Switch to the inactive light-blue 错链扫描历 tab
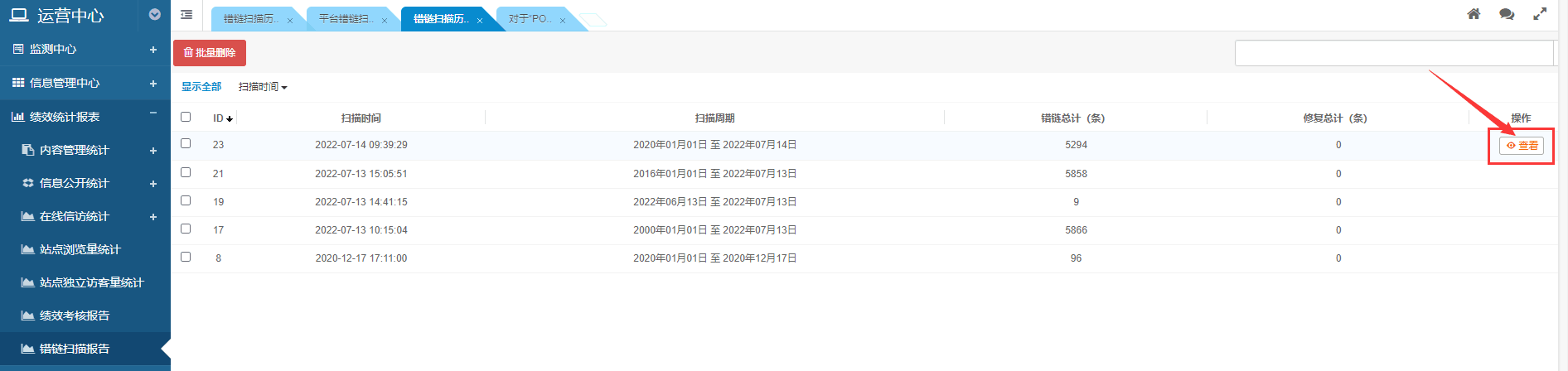Image resolution: width=1568 pixels, height=371 pixels. coord(250,19)
